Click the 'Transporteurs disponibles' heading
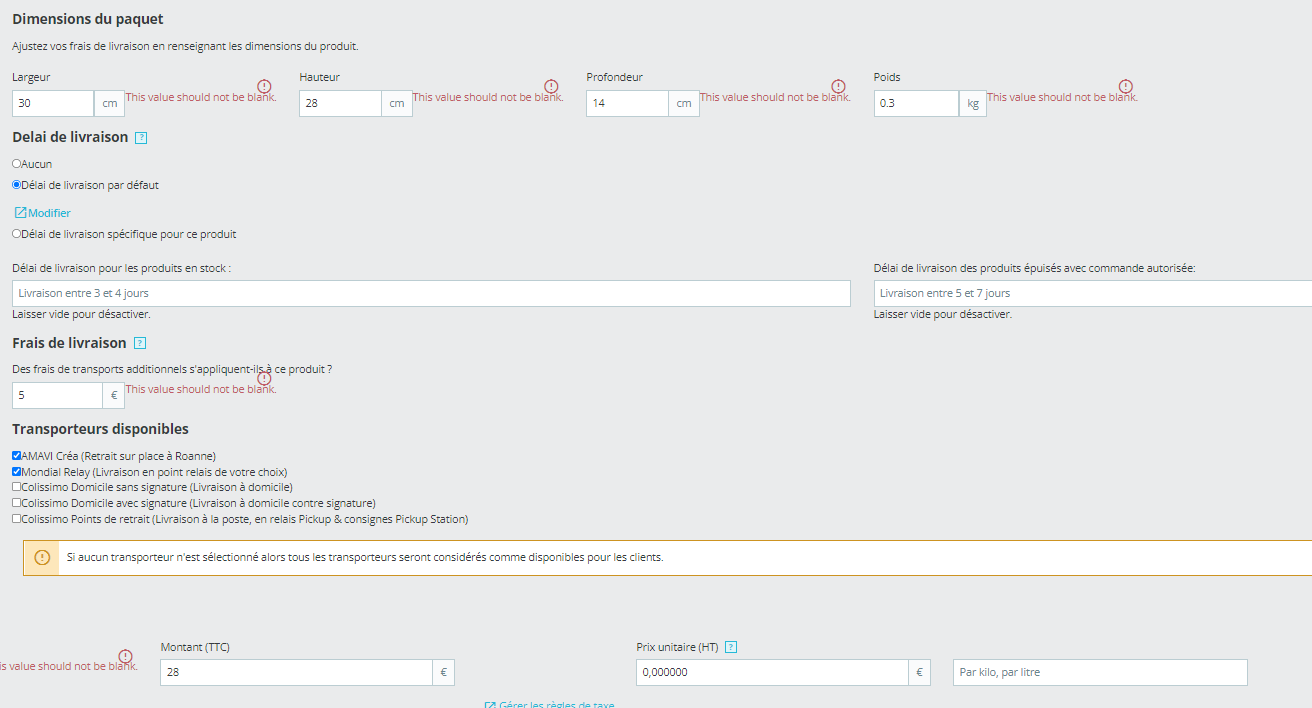Viewport: 1312px width, 708px height. [x=100, y=429]
